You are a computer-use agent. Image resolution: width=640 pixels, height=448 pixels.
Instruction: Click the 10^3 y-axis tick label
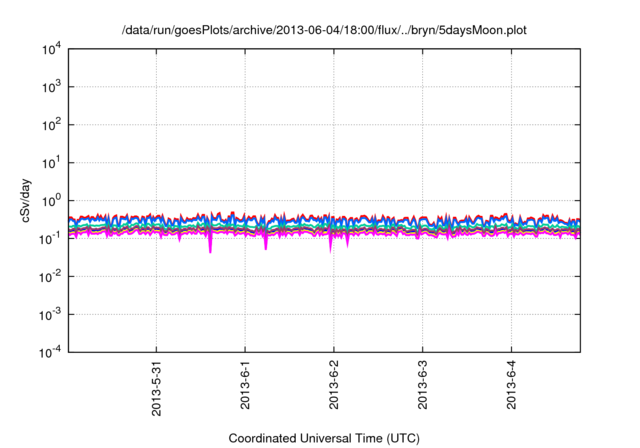click(x=51, y=87)
